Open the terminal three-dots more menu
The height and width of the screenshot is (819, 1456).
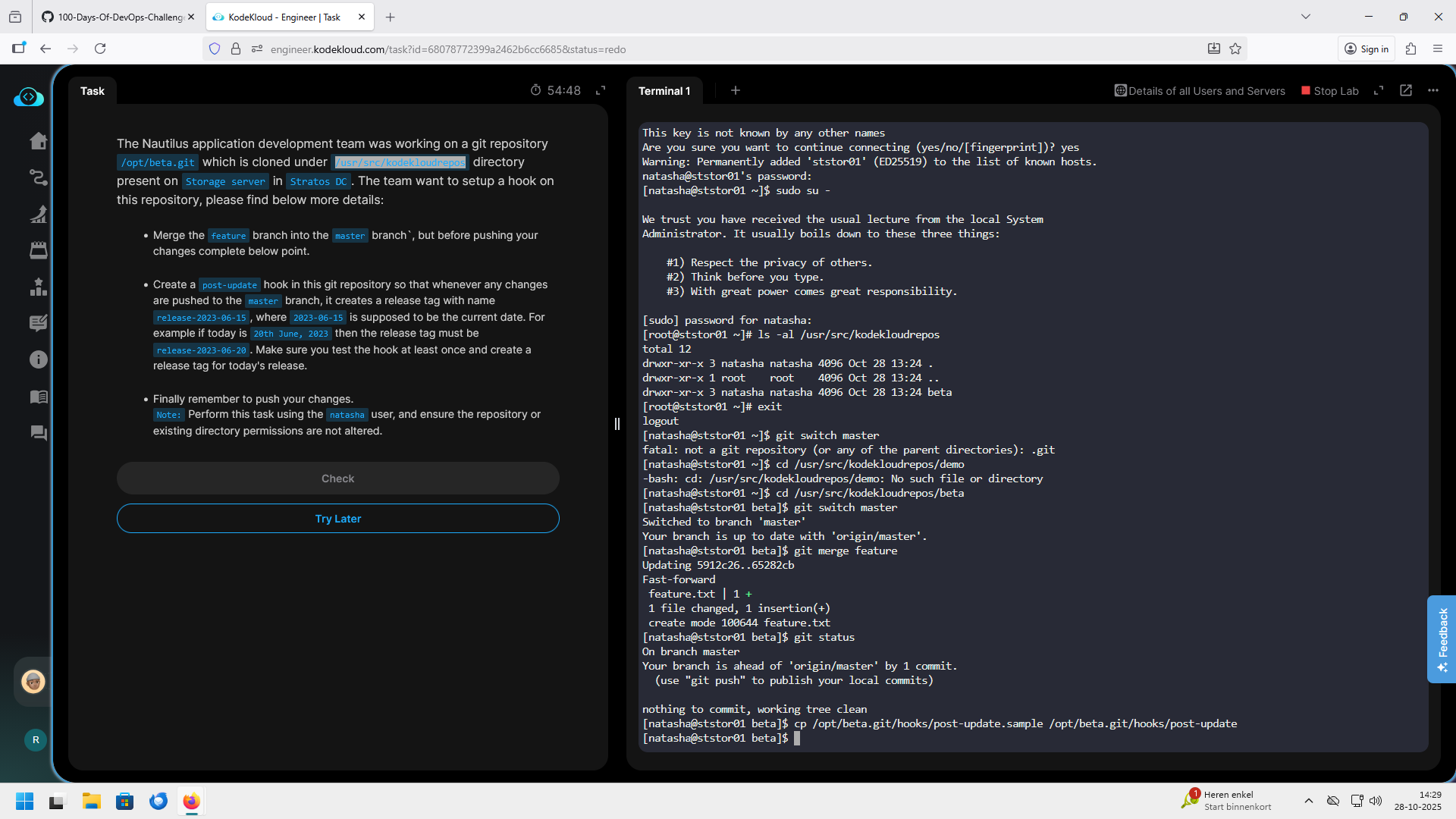pos(1433,90)
